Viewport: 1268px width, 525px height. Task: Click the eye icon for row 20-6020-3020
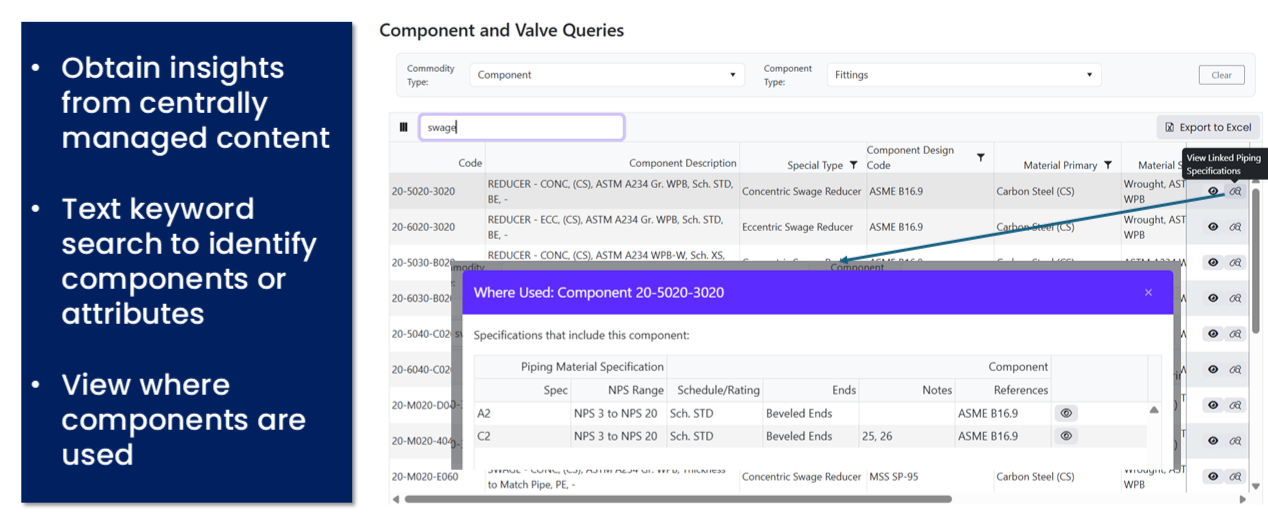(1213, 227)
